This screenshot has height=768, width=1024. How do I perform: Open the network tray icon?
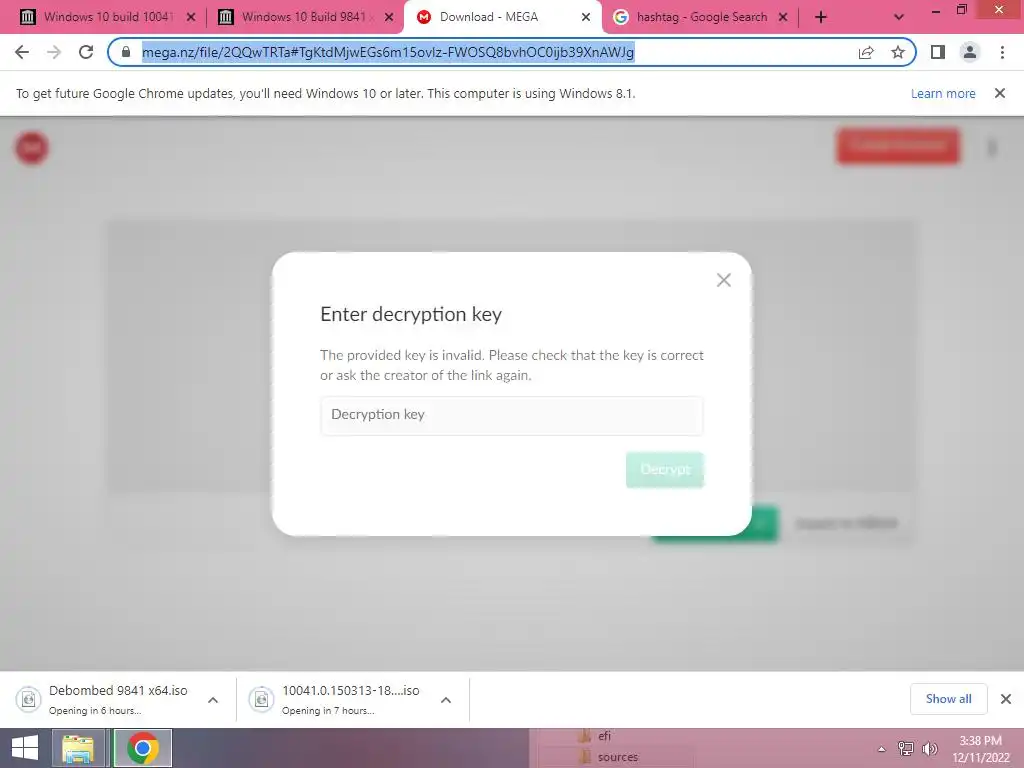tap(906, 748)
